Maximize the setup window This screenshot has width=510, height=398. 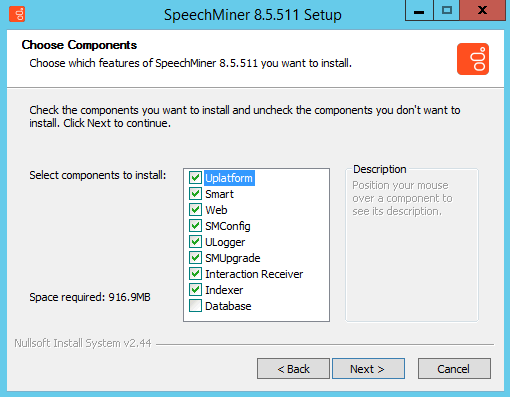[446, 10]
